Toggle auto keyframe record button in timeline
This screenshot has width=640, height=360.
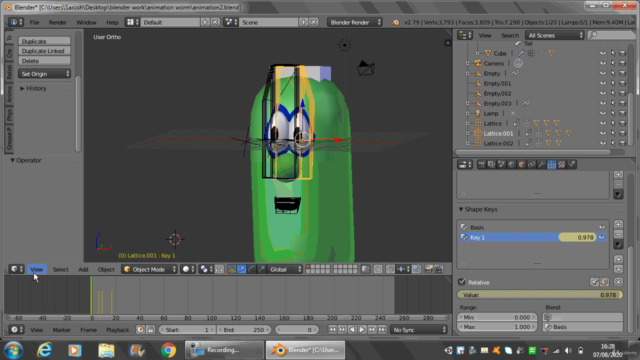click(140, 329)
